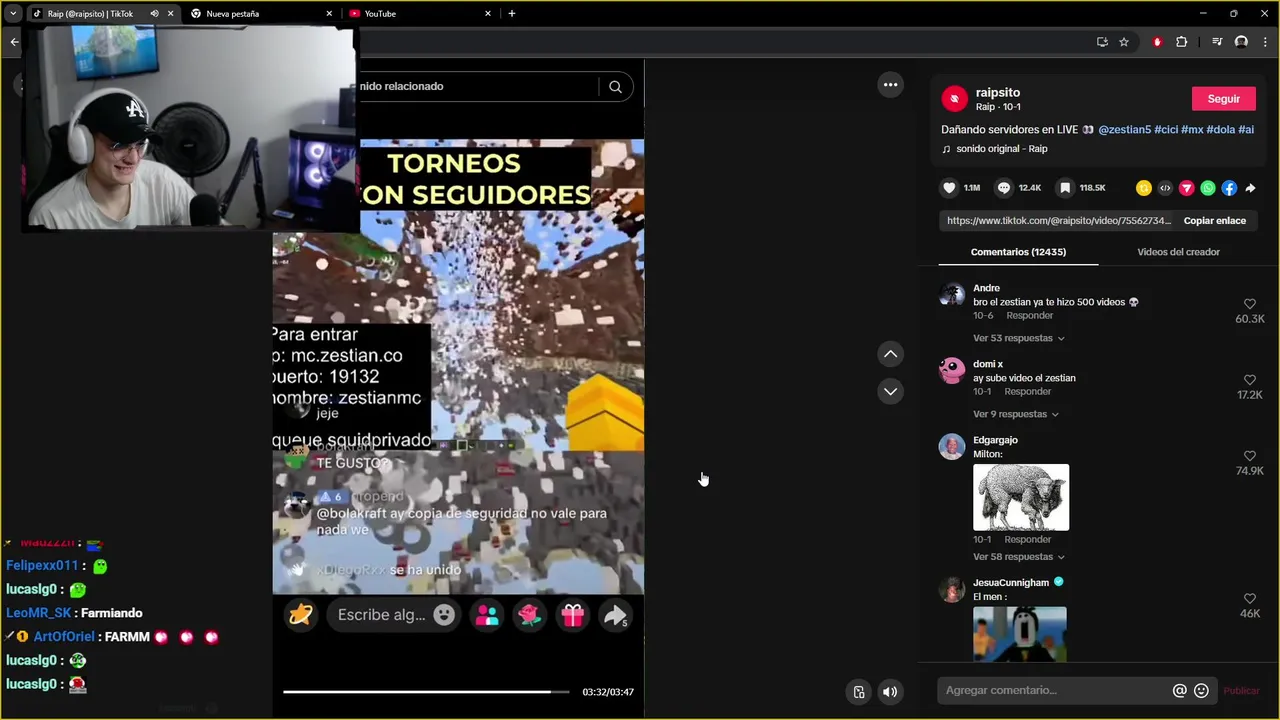The image size is (1280, 720).
Task: Like the video using the heart icon
Action: (949, 188)
